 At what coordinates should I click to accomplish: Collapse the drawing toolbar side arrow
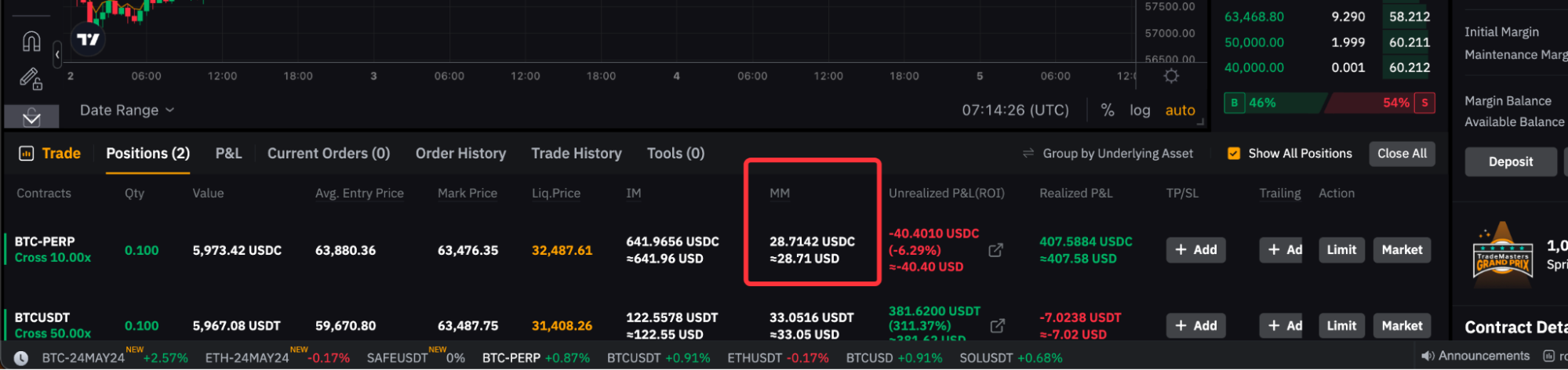pos(57,55)
